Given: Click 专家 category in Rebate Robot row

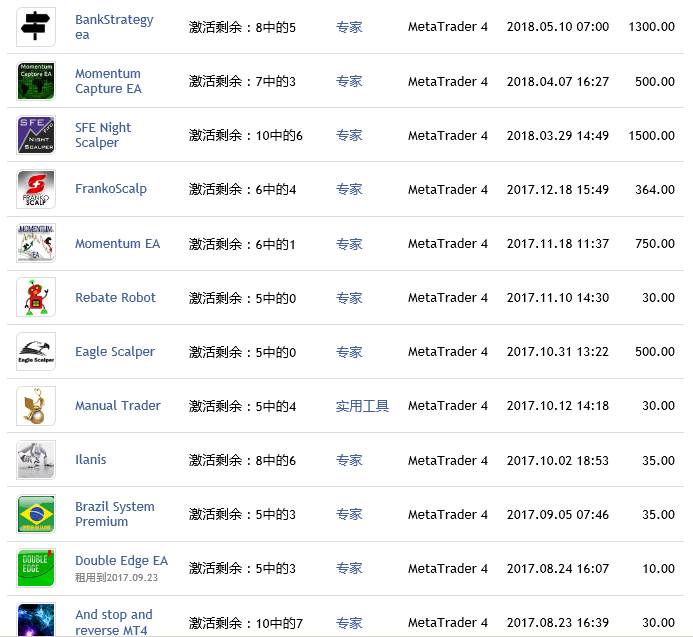Looking at the screenshot, I should point(349,298).
